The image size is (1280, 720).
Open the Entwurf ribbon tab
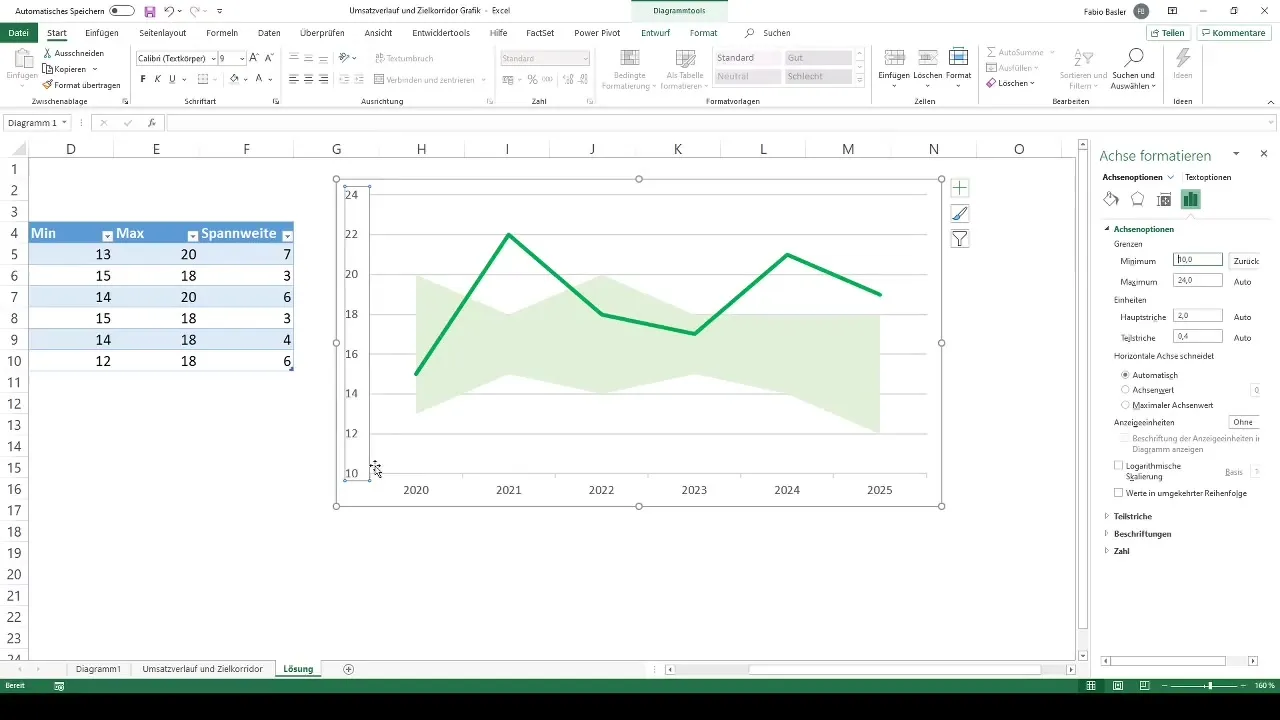(655, 33)
